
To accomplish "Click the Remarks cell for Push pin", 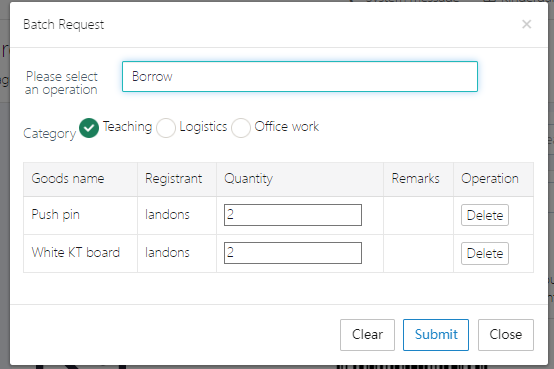I will [418, 215].
